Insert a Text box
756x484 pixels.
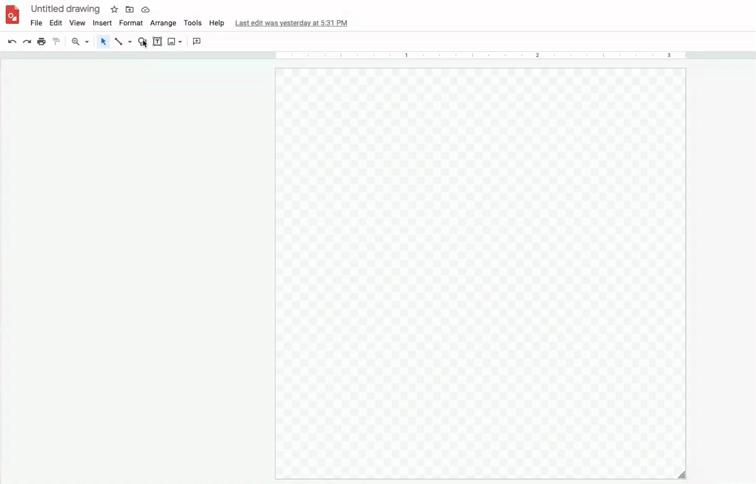coord(157,41)
